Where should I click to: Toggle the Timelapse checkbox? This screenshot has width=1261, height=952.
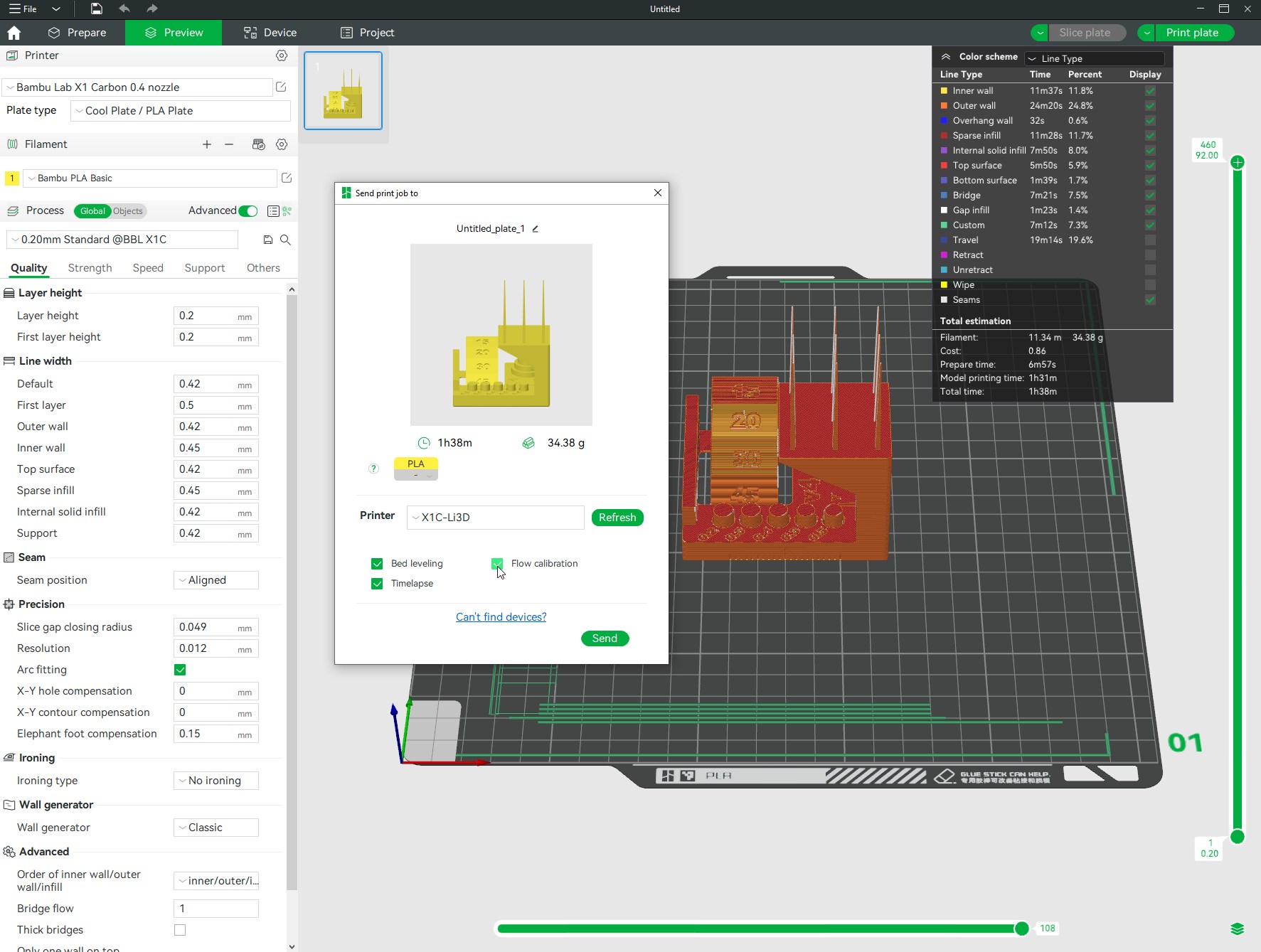pyautogui.click(x=377, y=584)
